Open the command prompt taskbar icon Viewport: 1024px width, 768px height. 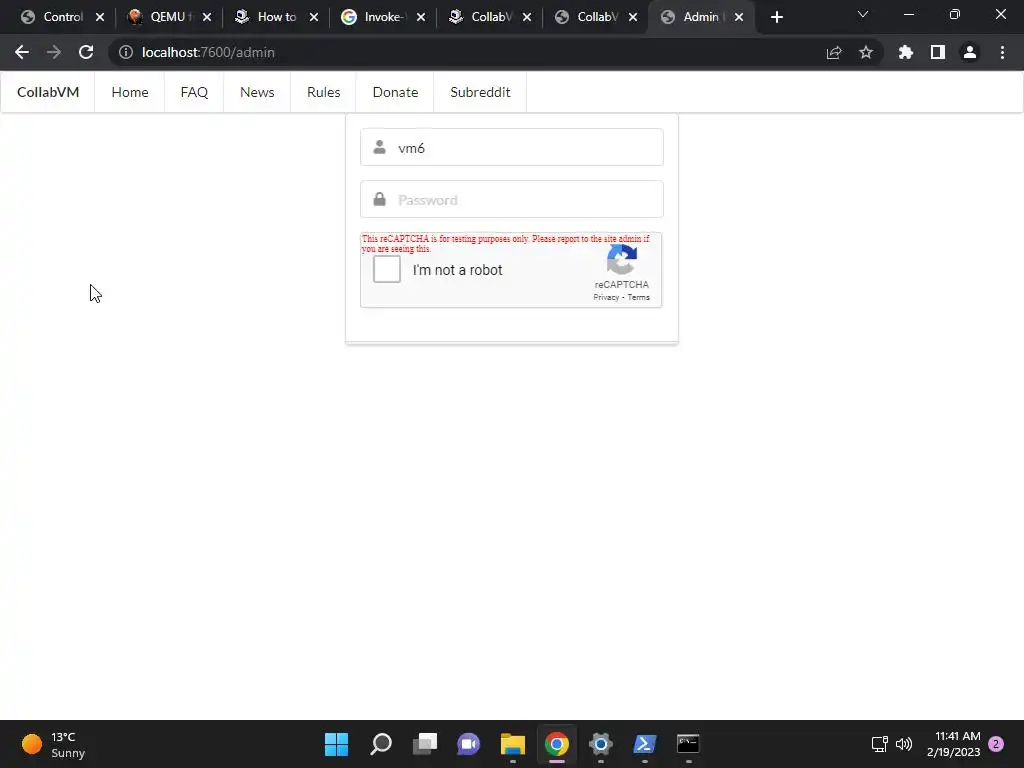coord(688,744)
